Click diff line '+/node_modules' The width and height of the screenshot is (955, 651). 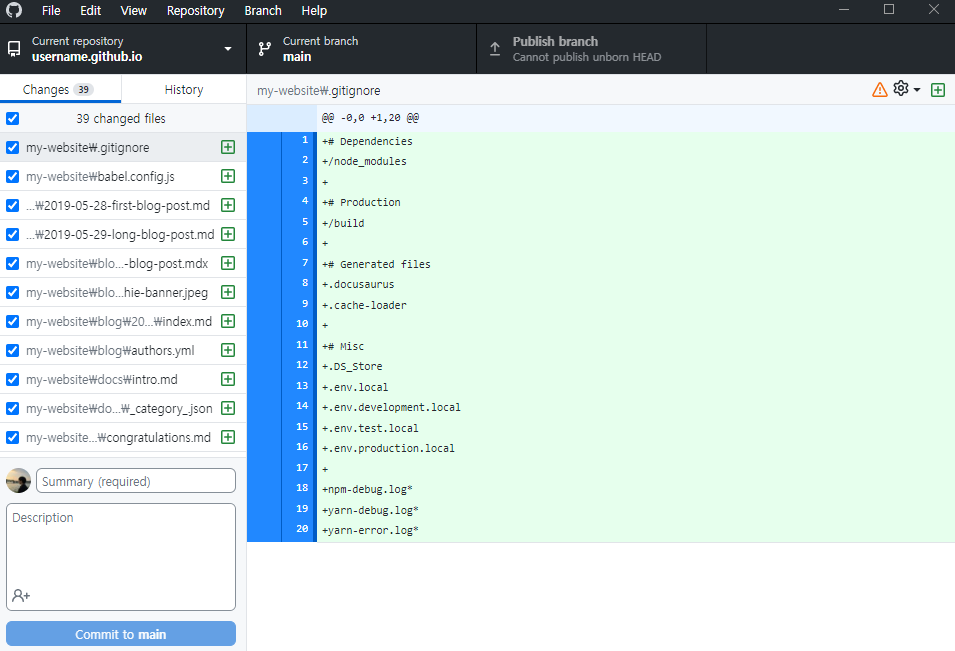click(364, 161)
